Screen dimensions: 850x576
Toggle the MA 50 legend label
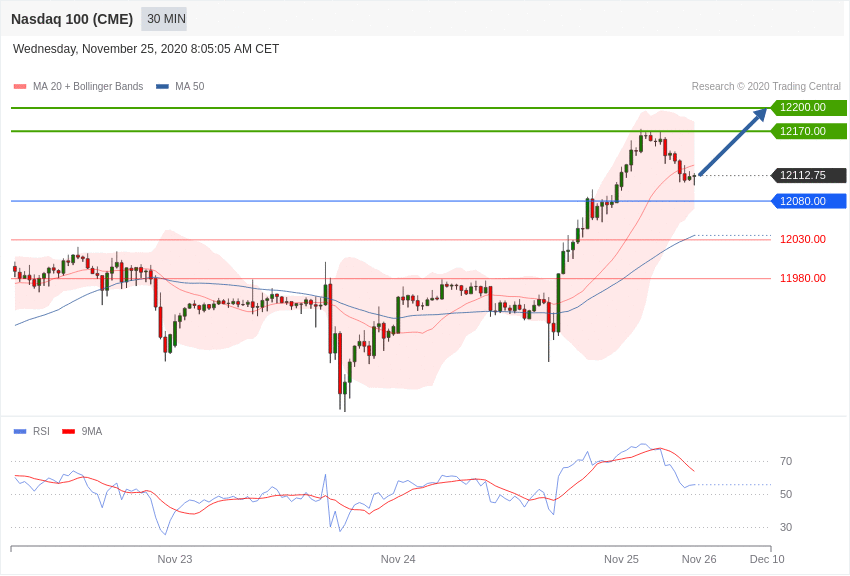(190, 87)
